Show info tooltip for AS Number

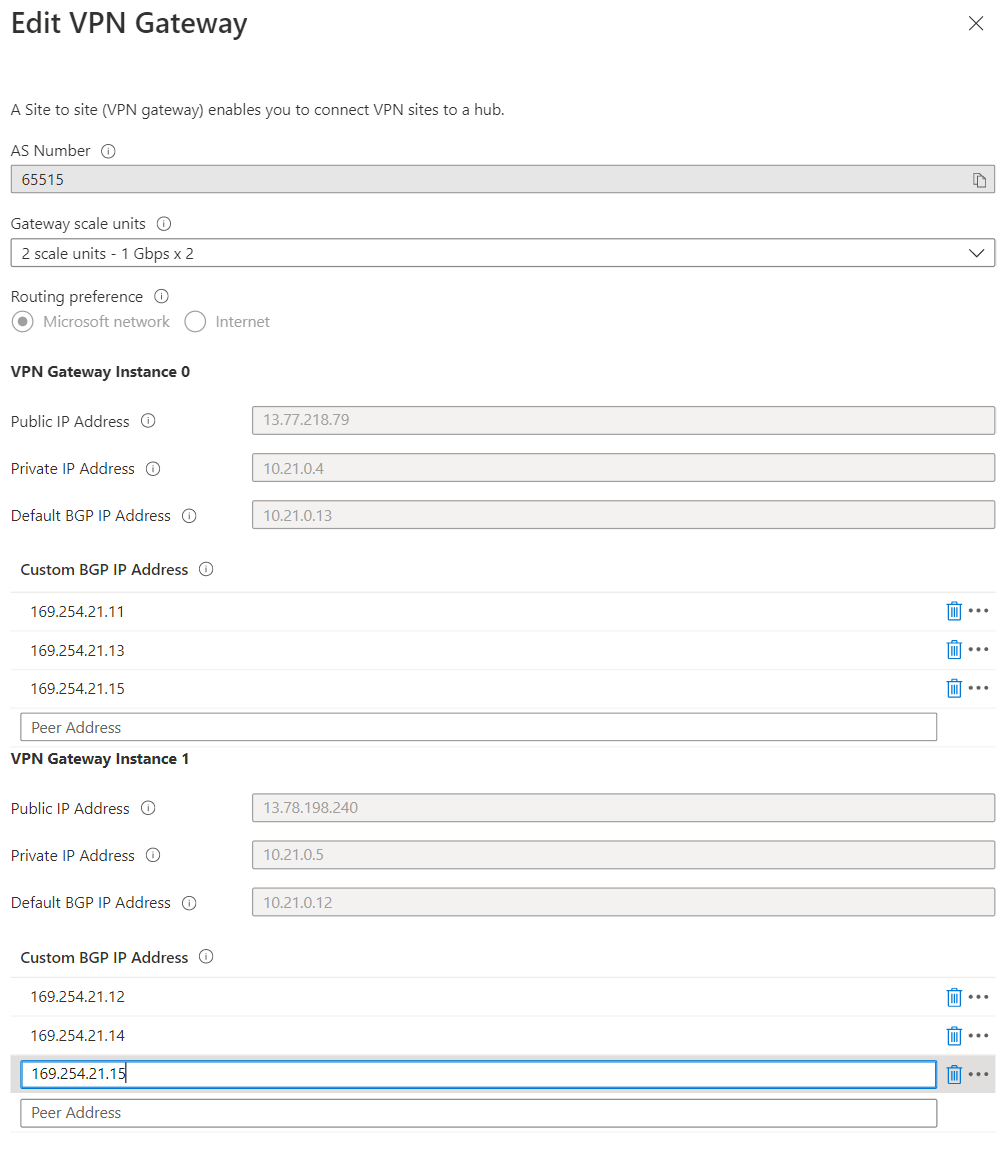109,151
